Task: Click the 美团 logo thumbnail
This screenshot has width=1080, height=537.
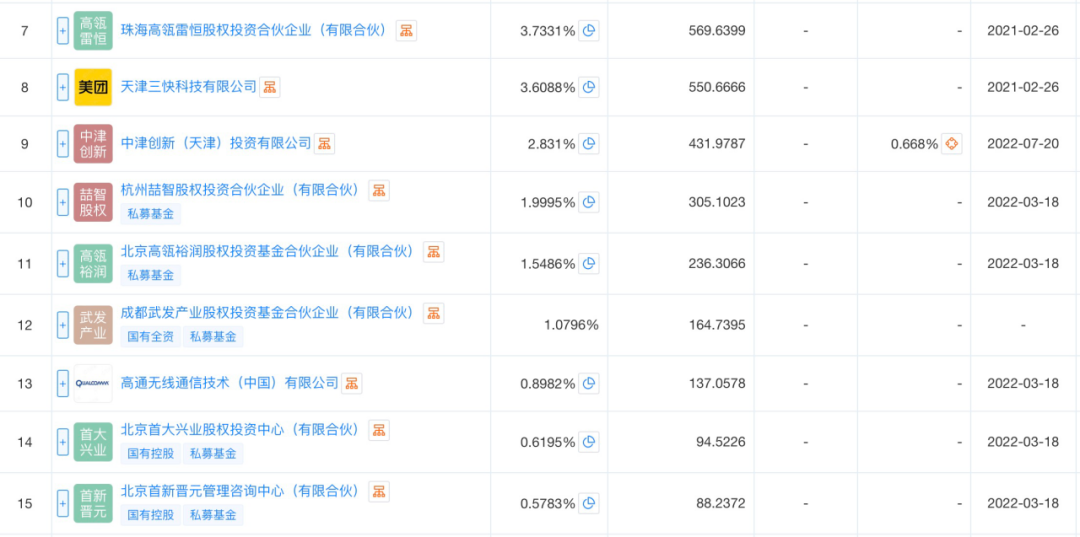Action: point(93,87)
